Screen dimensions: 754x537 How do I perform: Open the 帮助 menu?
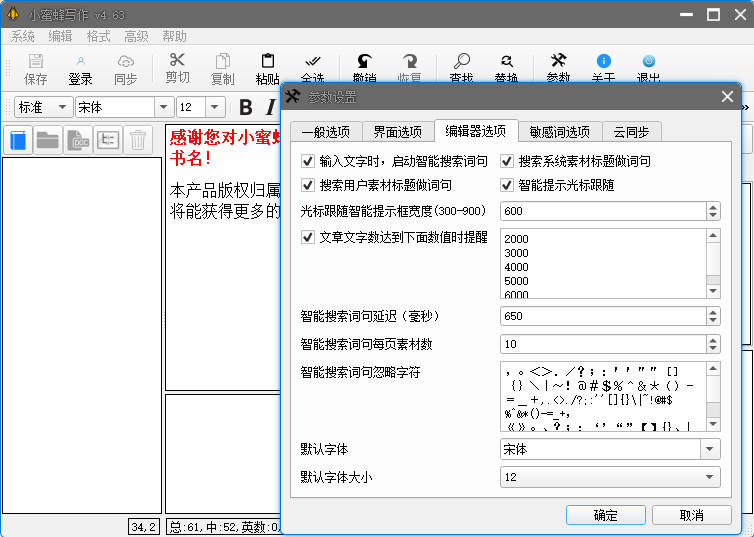(x=175, y=37)
